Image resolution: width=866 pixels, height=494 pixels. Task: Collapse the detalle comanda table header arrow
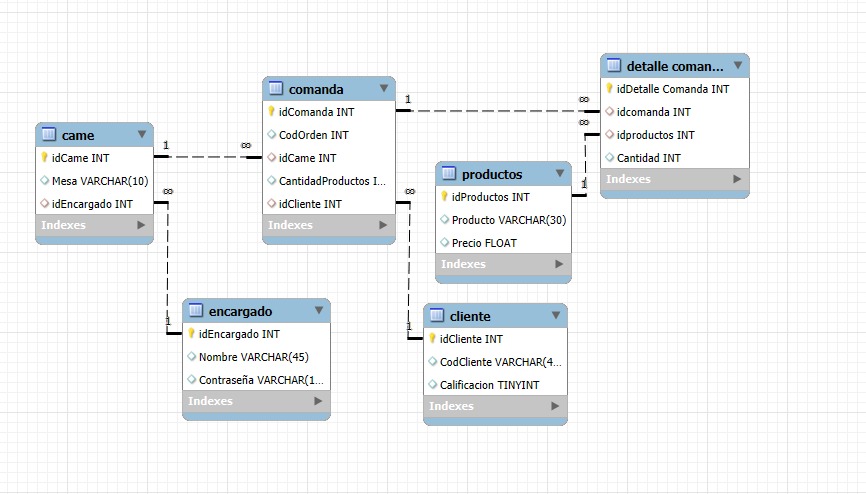click(737, 66)
